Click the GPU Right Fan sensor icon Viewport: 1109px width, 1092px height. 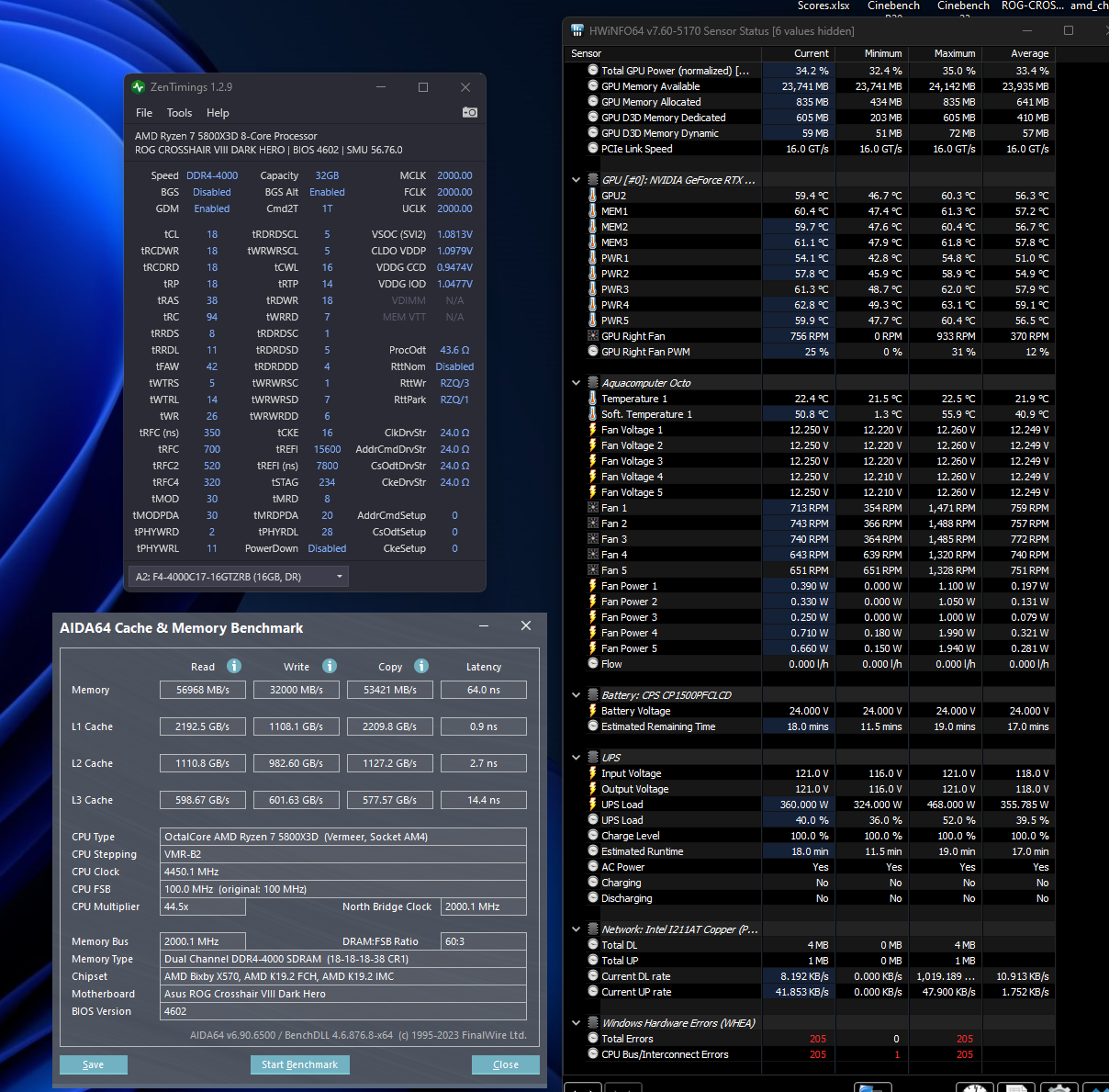[593, 336]
